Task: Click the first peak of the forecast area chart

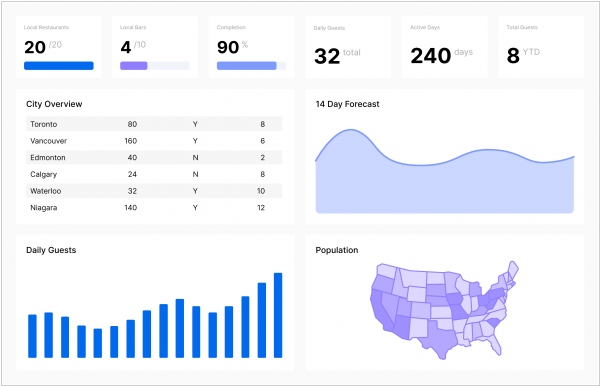Action: pyautogui.click(x=350, y=130)
